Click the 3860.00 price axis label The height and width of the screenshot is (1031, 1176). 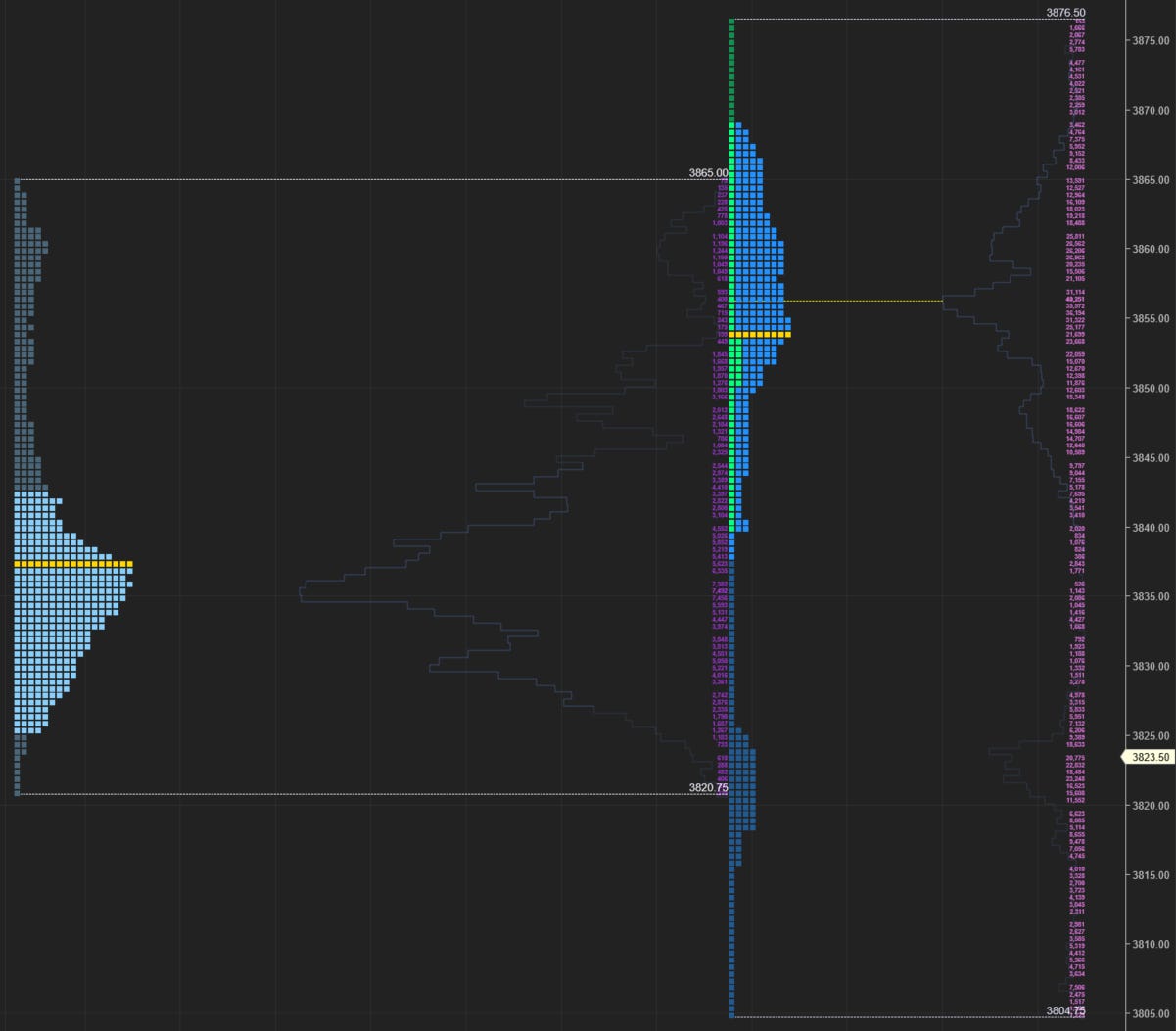click(1150, 250)
